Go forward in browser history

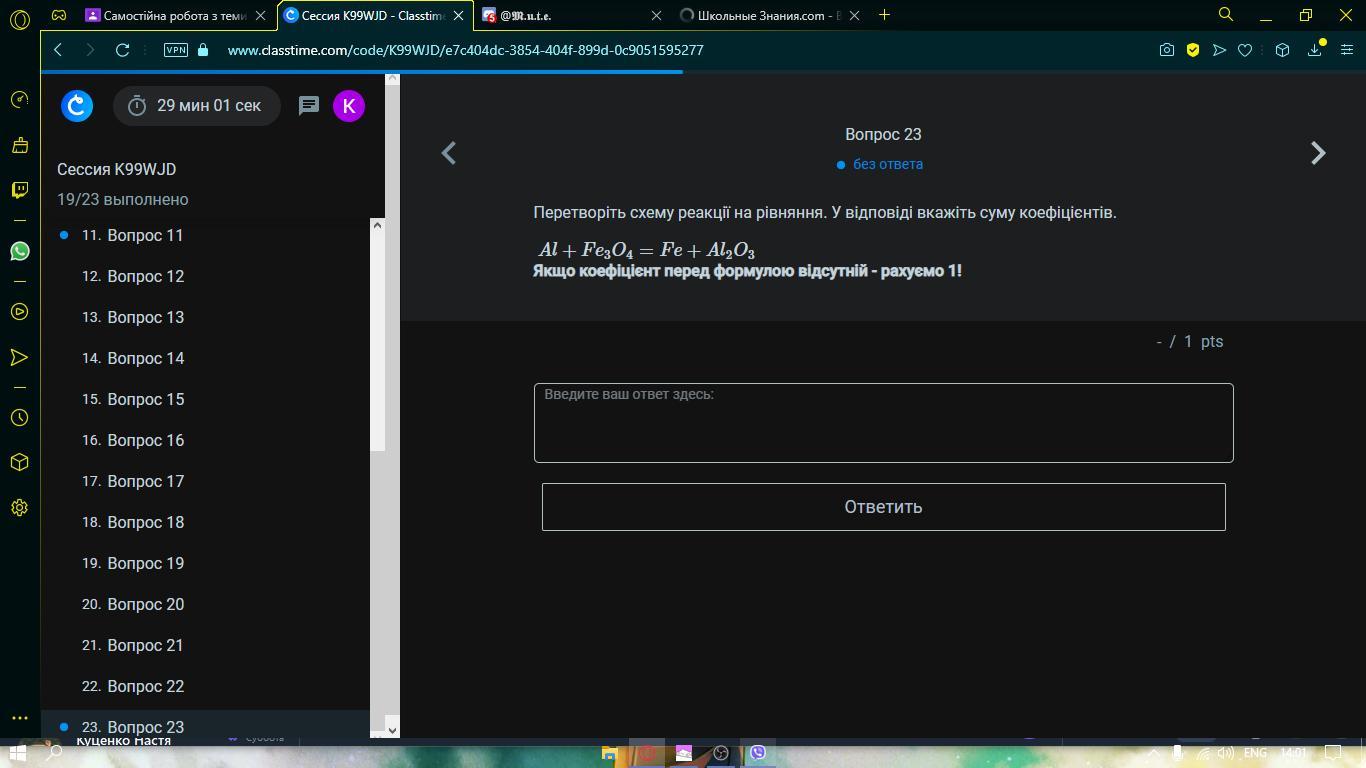tap(90, 49)
